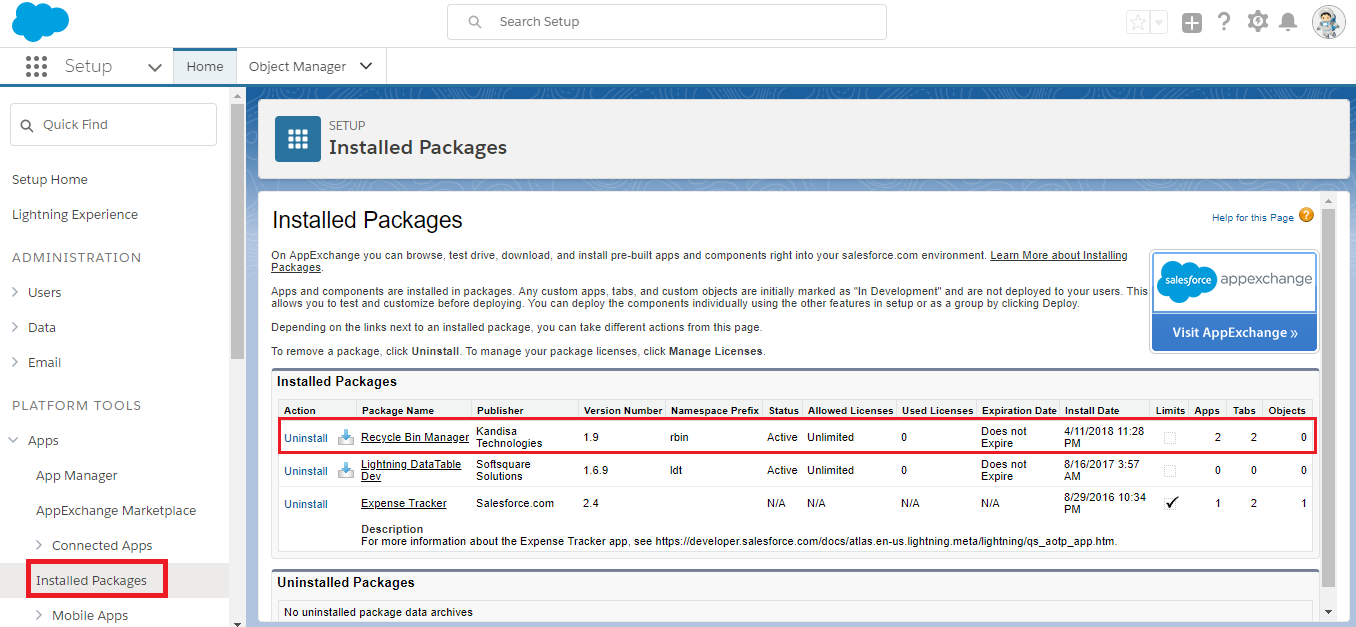Click the Salesforce AppExchange logo banner
1356x627 pixels.
[x=1234, y=281]
